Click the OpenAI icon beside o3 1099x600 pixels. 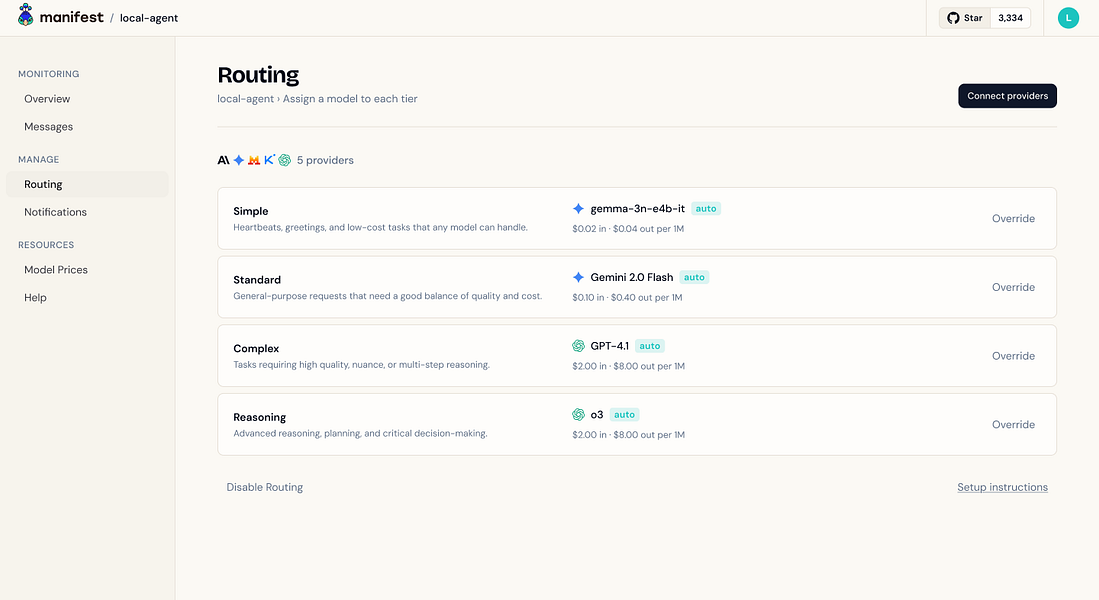point(578,414)
